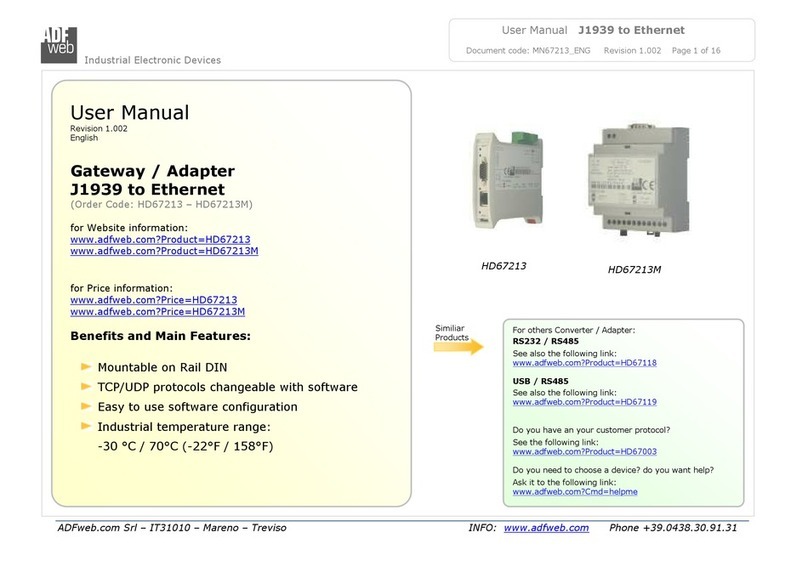Click 'Do you need to choose a device?' text
This screenshot has width=808, height=561.
[x=576, y=470]
